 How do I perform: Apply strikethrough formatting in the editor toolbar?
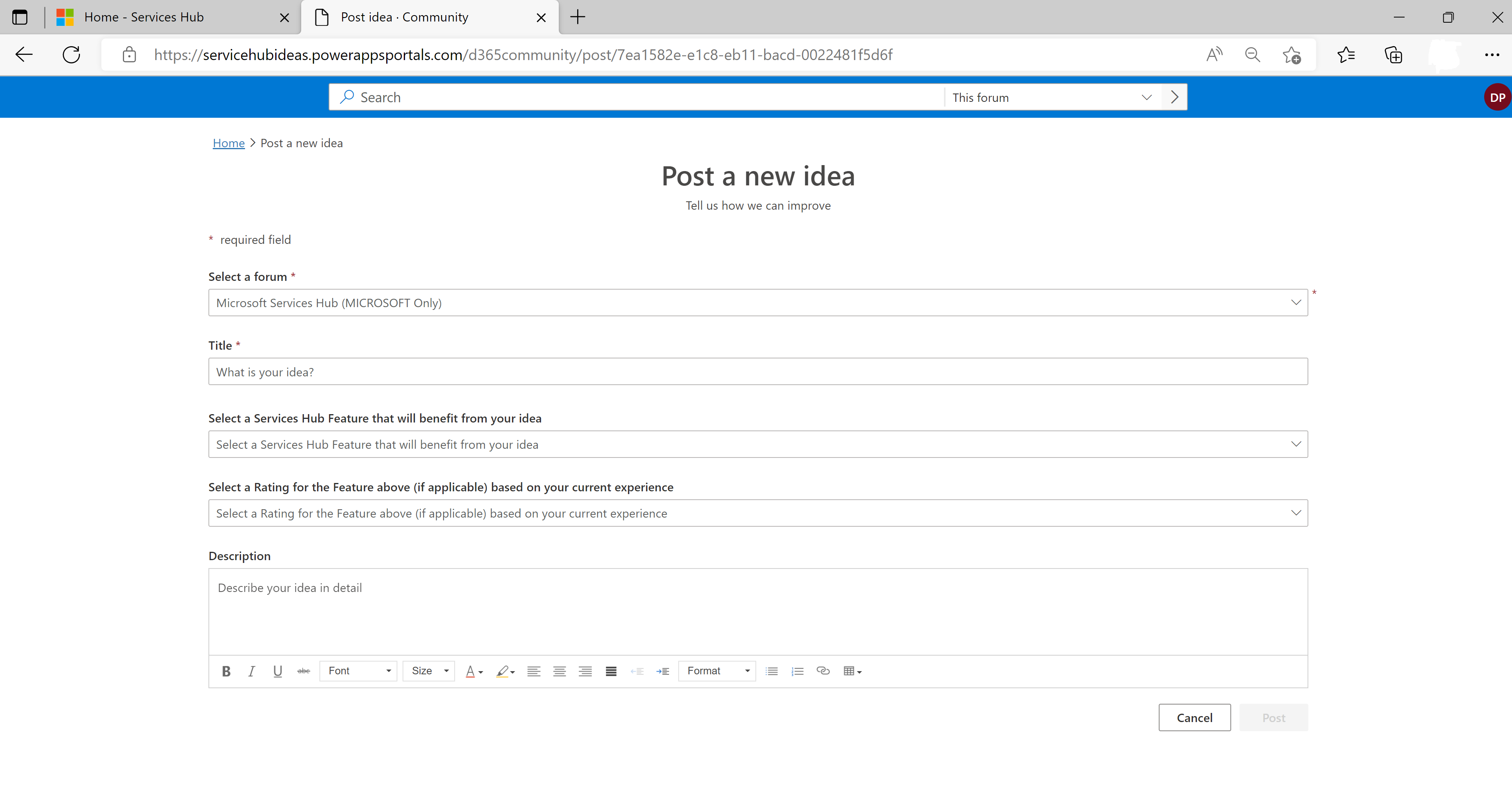click(304, 671)
